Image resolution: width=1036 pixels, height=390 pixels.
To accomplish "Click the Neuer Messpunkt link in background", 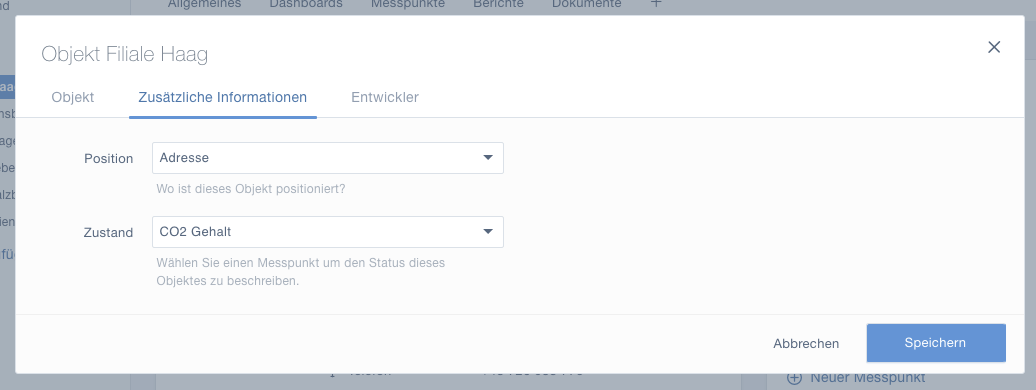I will 868,378.
